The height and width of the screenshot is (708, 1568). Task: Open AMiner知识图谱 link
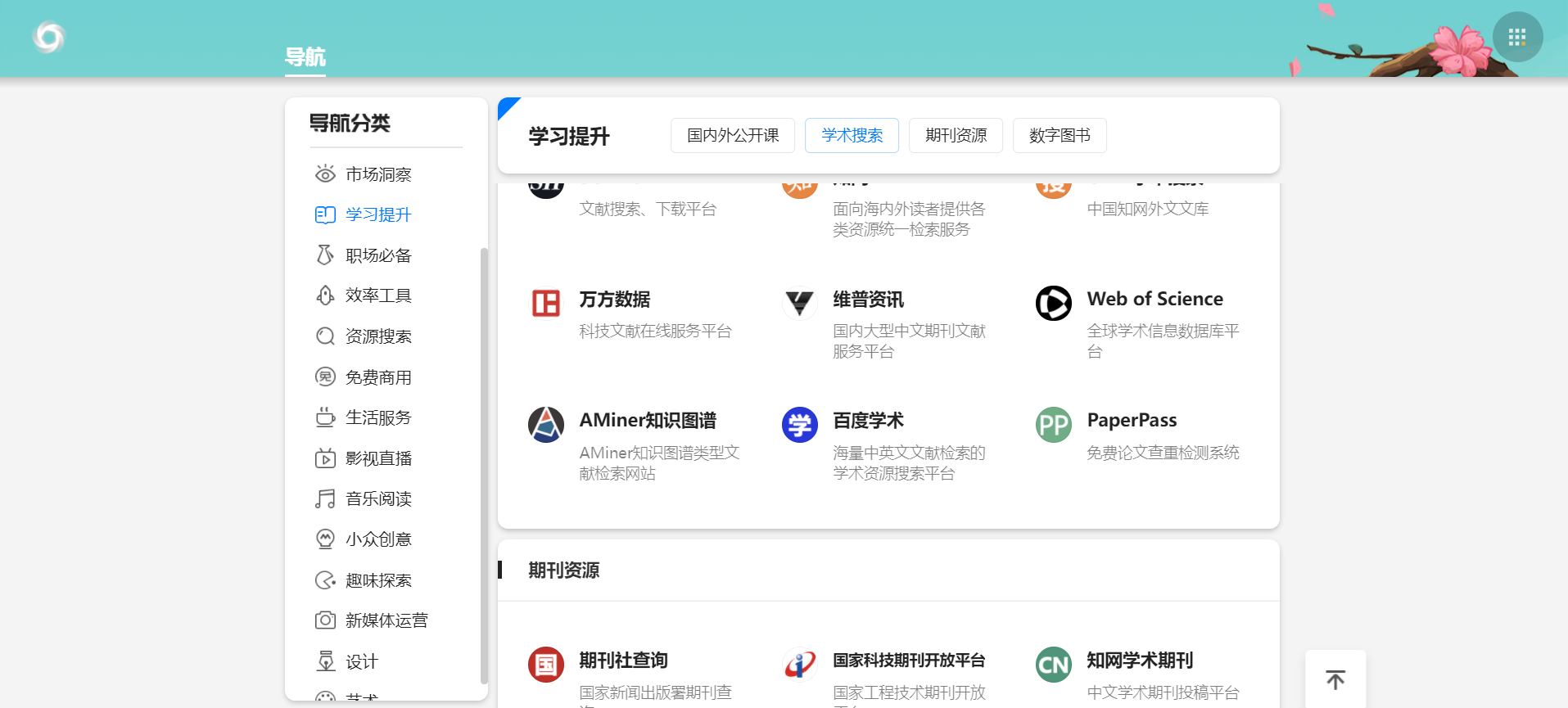pos(648,421)
